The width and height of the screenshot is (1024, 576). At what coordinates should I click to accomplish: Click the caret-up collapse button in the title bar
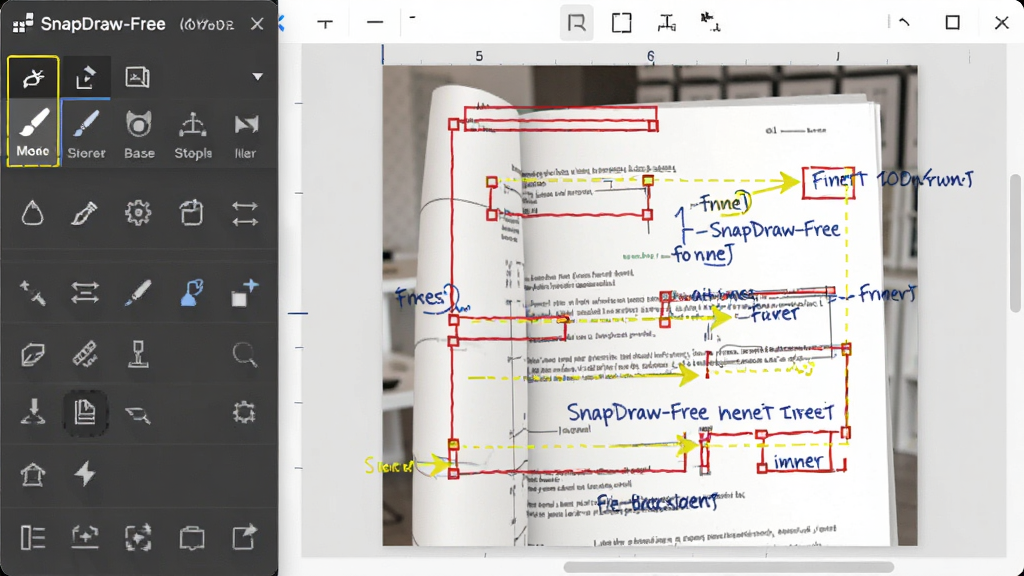904,22
